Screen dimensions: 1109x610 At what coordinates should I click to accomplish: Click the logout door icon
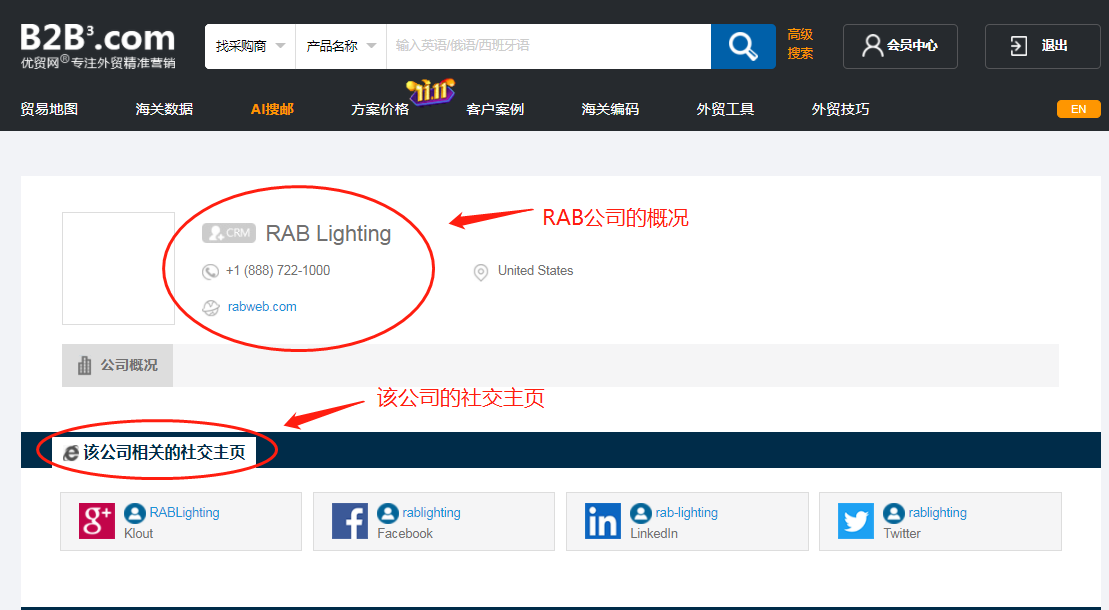(x=1018, y=46)
